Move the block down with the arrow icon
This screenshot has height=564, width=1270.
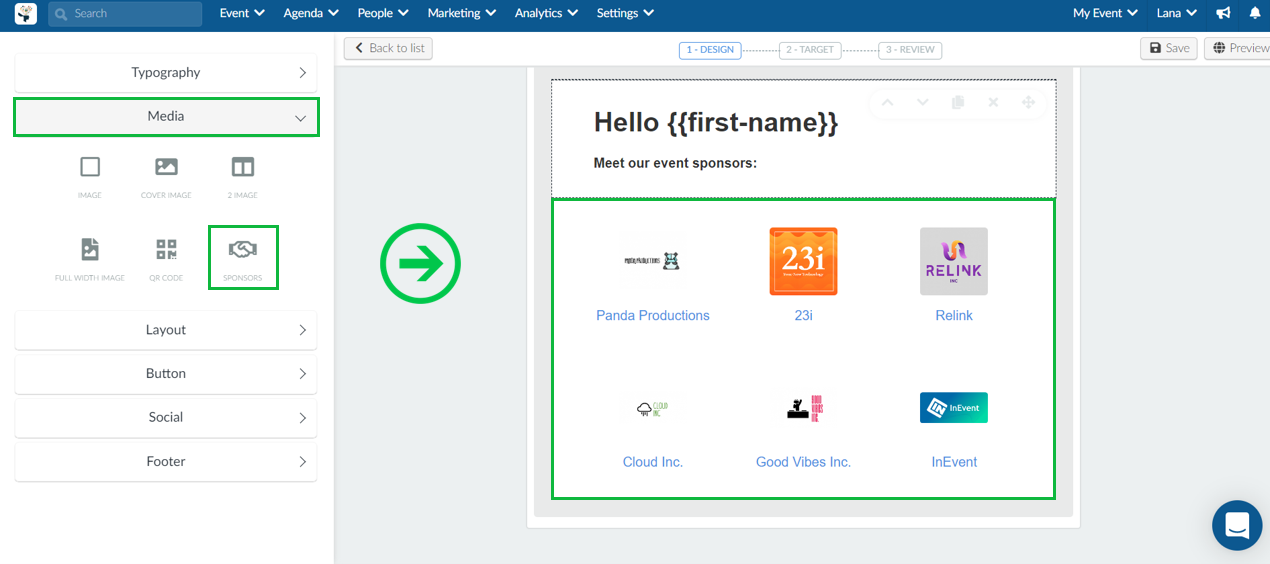(x=922, y=103)
